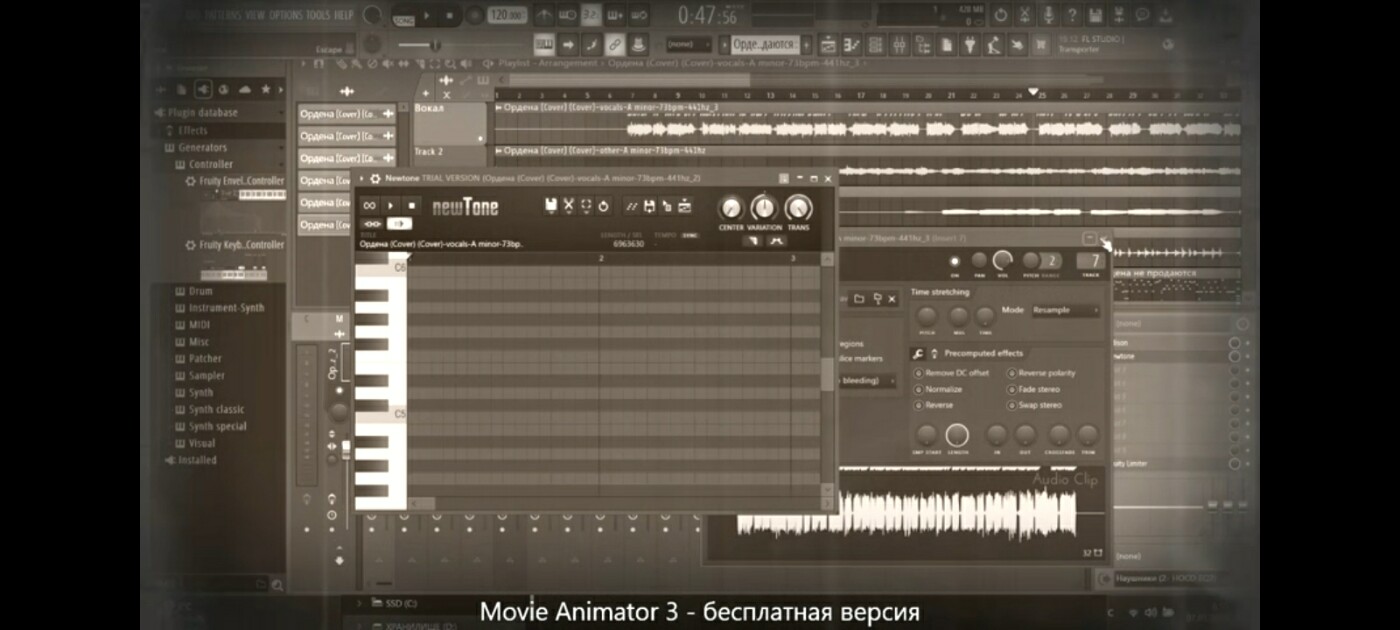
Task: Enable the Normalize option
Action: pos(938,389)
